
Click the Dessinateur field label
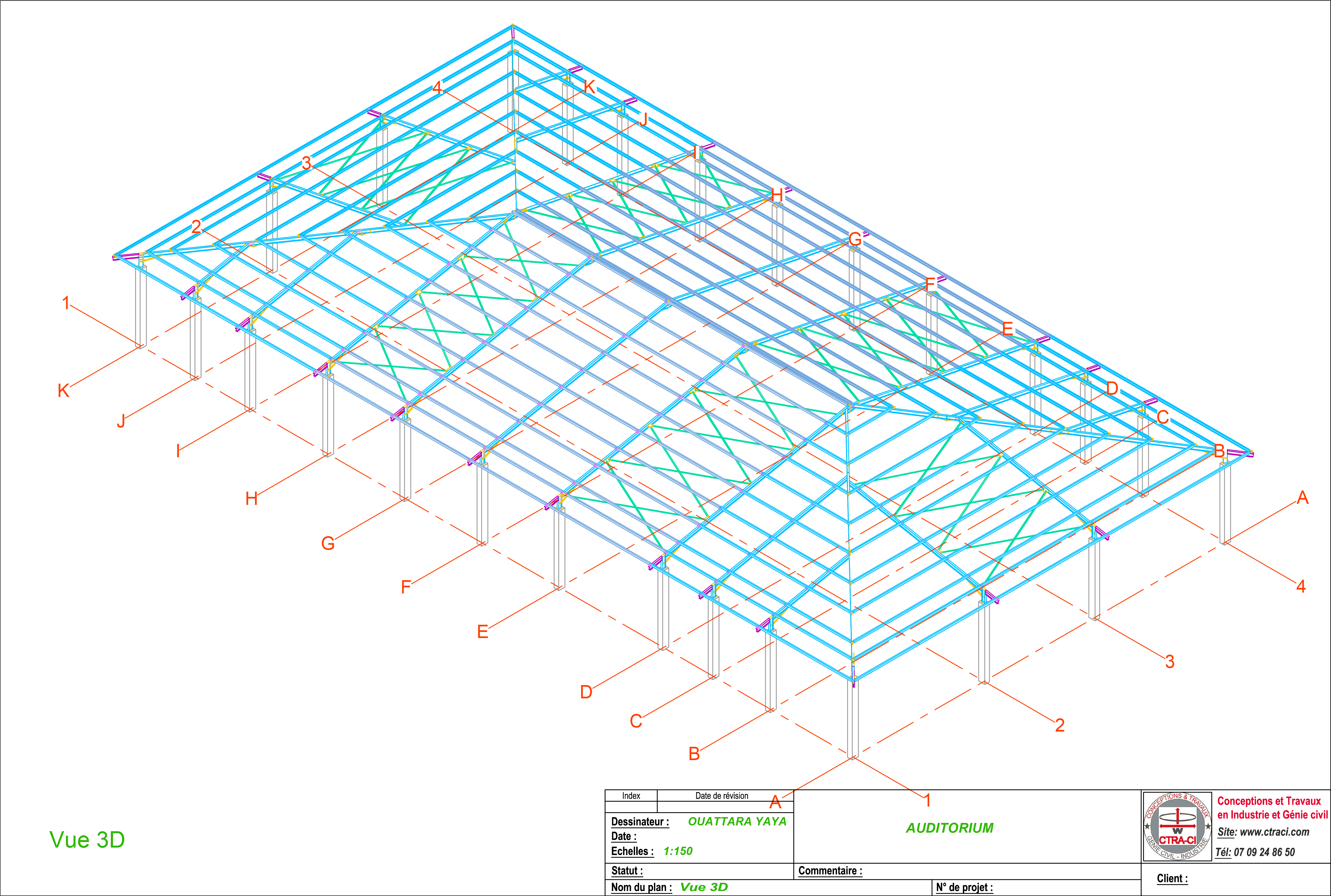(x=639, y=822)
